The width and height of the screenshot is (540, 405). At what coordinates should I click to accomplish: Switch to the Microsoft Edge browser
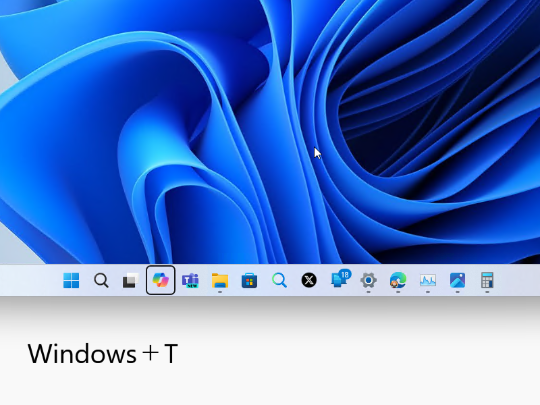coord(398,280)
